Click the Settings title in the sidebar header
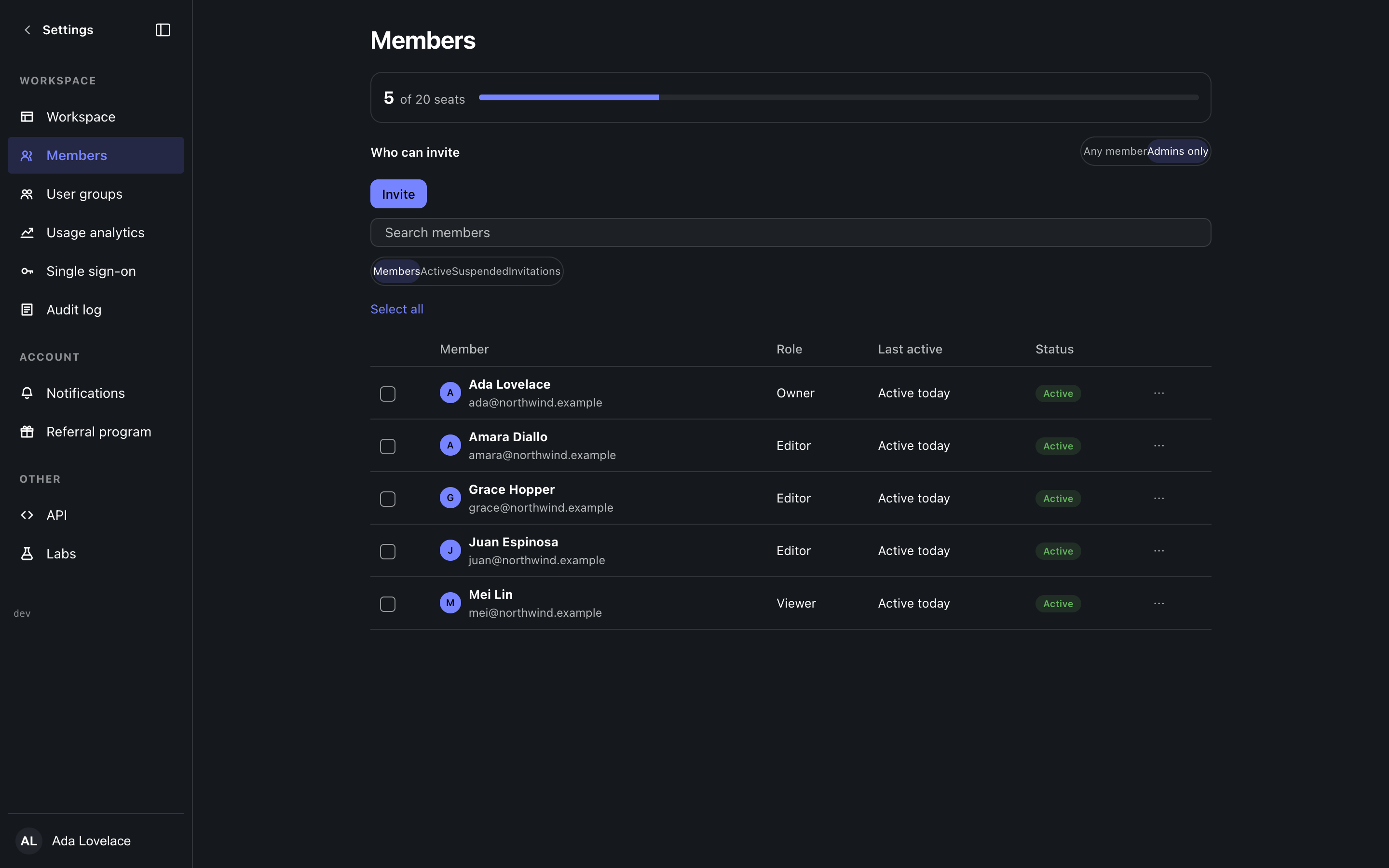 coord(68,30)
